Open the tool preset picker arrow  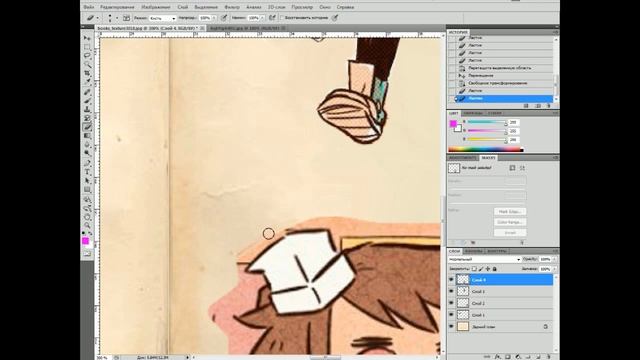point(98,18)
